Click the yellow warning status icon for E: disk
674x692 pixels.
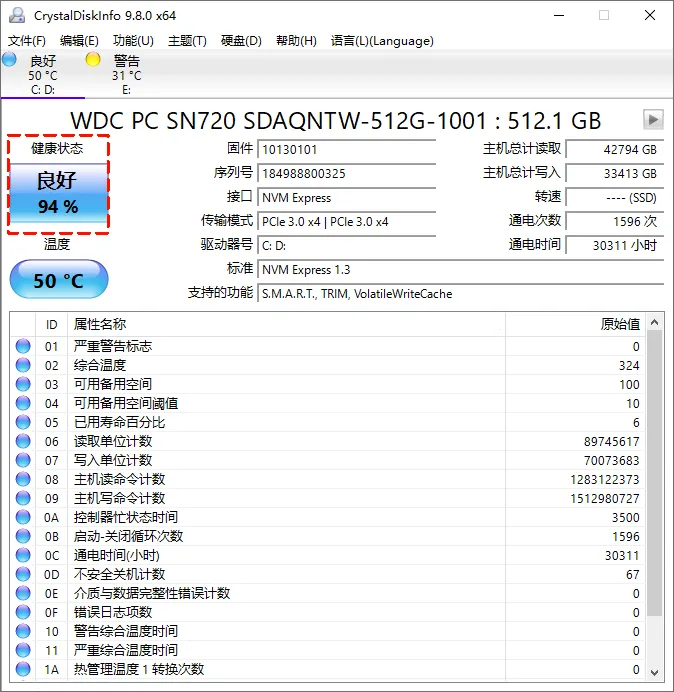(x=93, y=59)
